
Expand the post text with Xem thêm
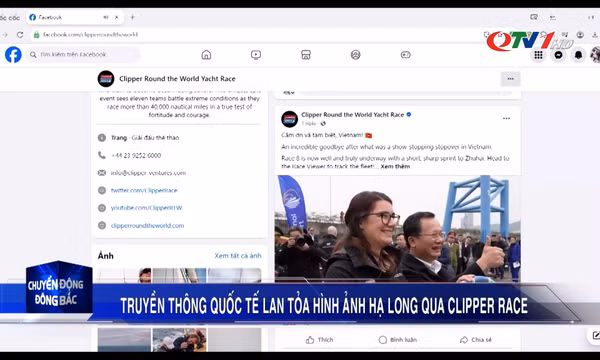pyautogui.click(x=395, y=166)
